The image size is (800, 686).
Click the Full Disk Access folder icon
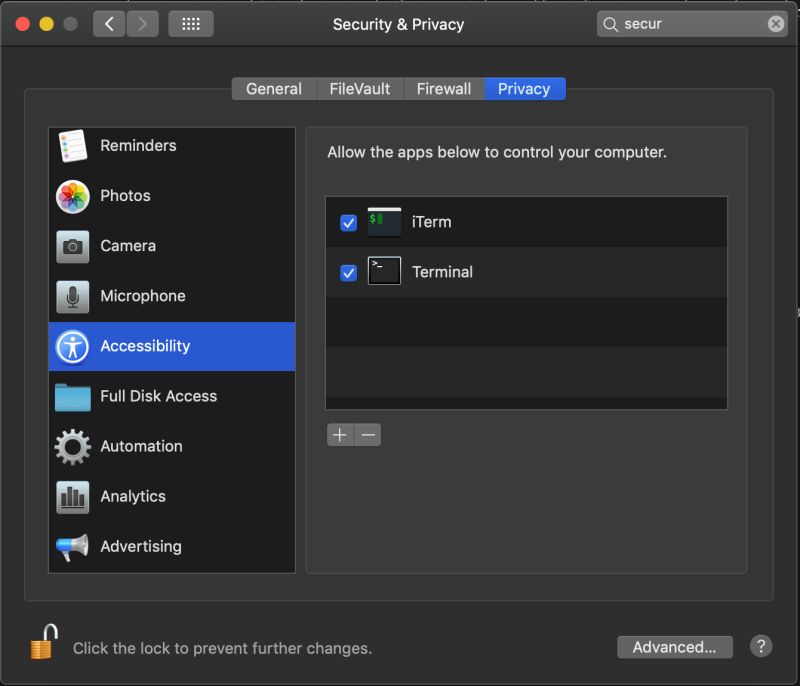(x=72, y=397)
